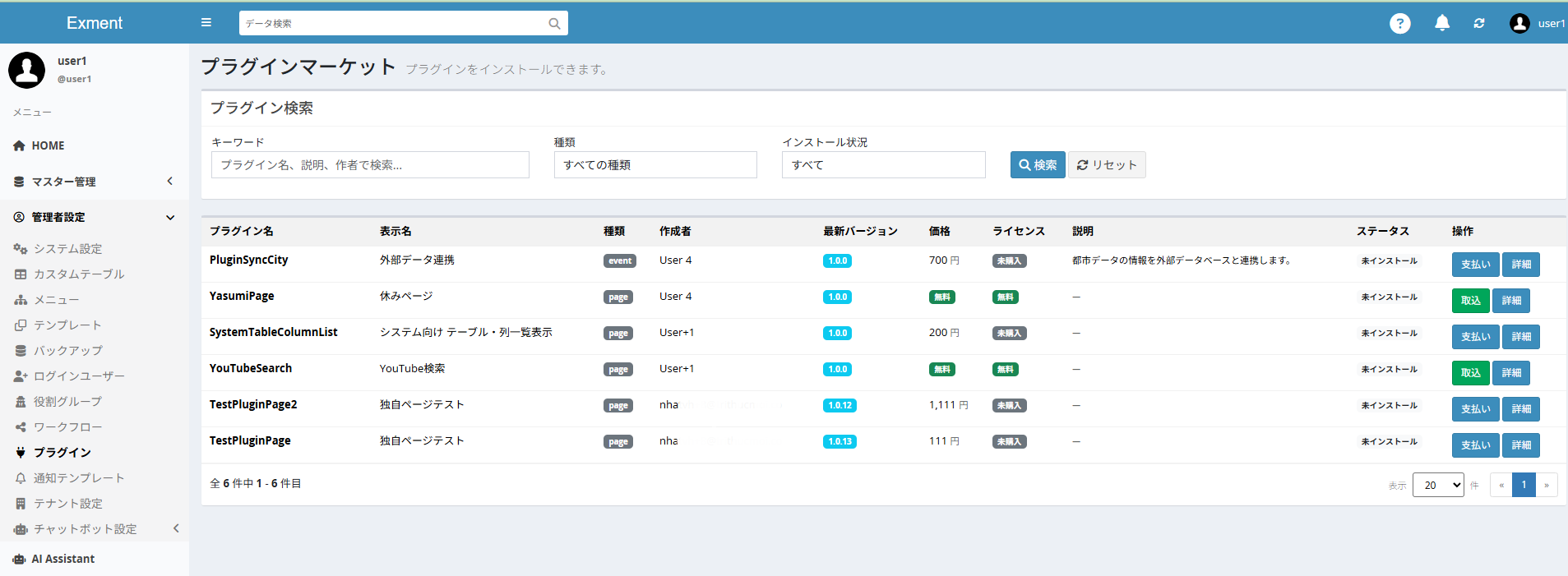1568x576 pixels.
Task: Click the search magnifier in data search box
Action: (554, 24)
